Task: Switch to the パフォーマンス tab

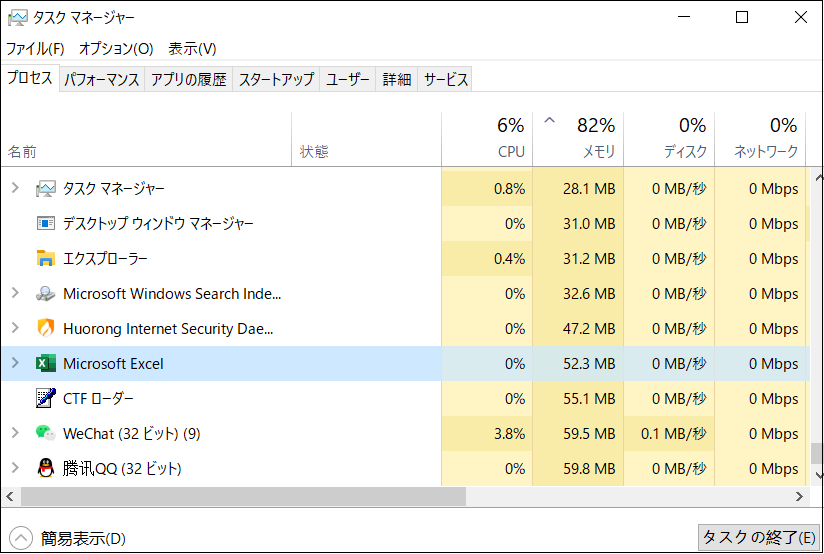Action: [x=102, y=80]
